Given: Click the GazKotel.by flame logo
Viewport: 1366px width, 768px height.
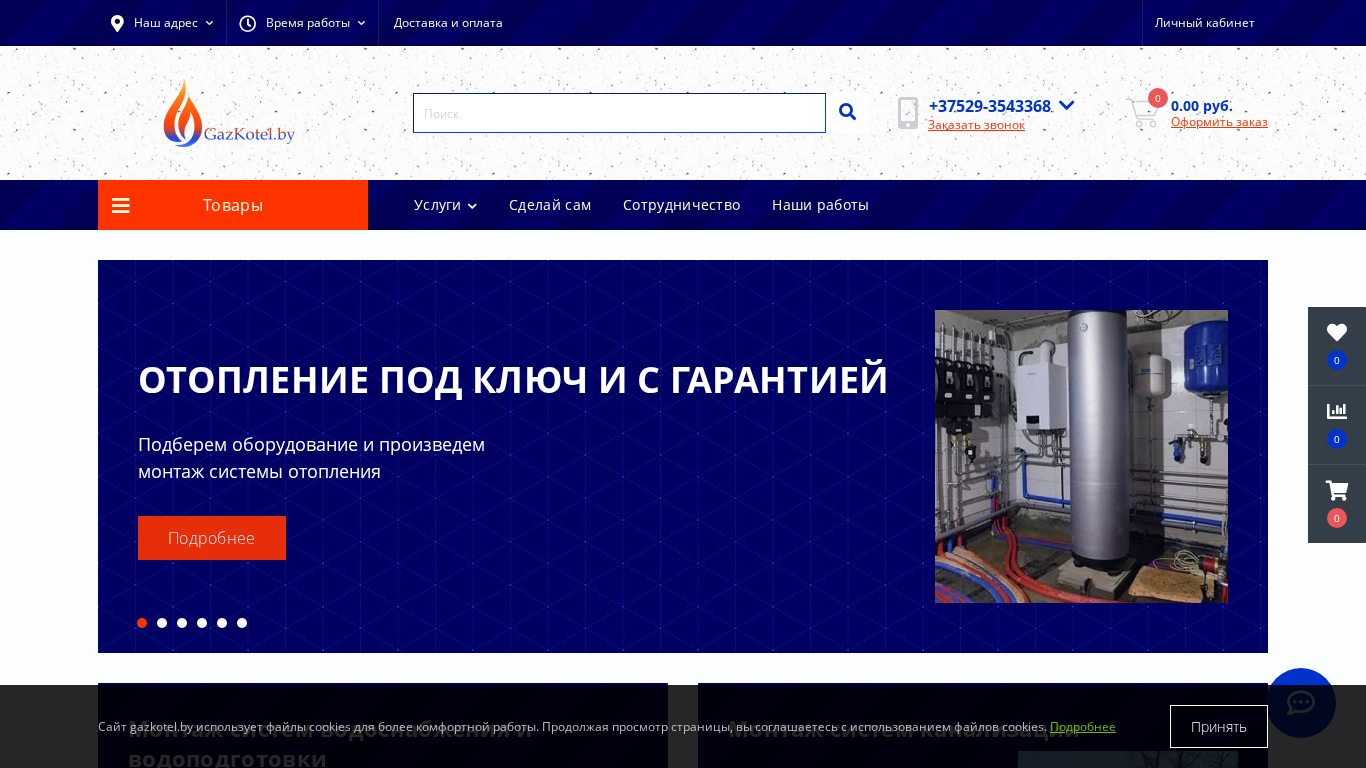Looking at the screenshot, I should click(x=229, y=113).
